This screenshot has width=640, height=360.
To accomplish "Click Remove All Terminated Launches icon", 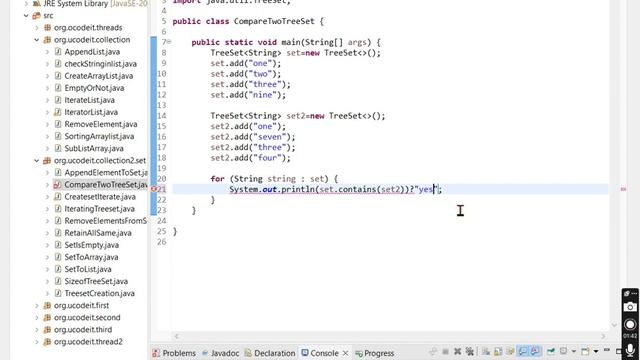I will [470, 351].
